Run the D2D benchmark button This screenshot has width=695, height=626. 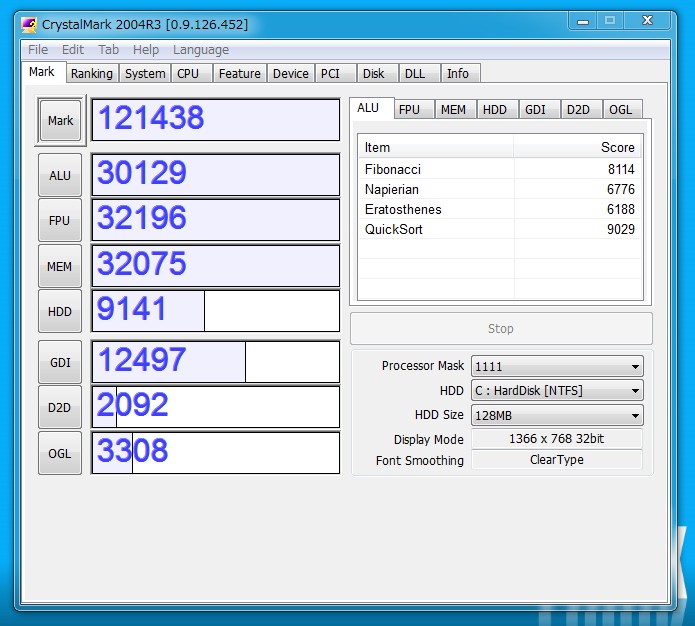[x=60, y=407]
